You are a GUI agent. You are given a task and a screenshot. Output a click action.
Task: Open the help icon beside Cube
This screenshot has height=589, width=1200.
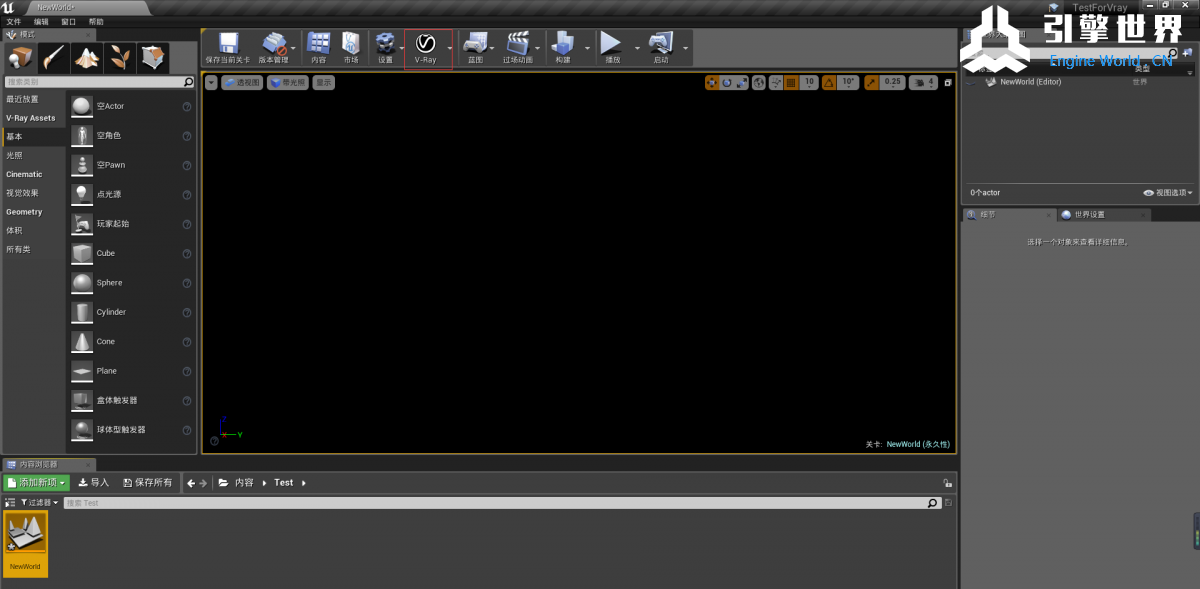[x=187, y=253]
